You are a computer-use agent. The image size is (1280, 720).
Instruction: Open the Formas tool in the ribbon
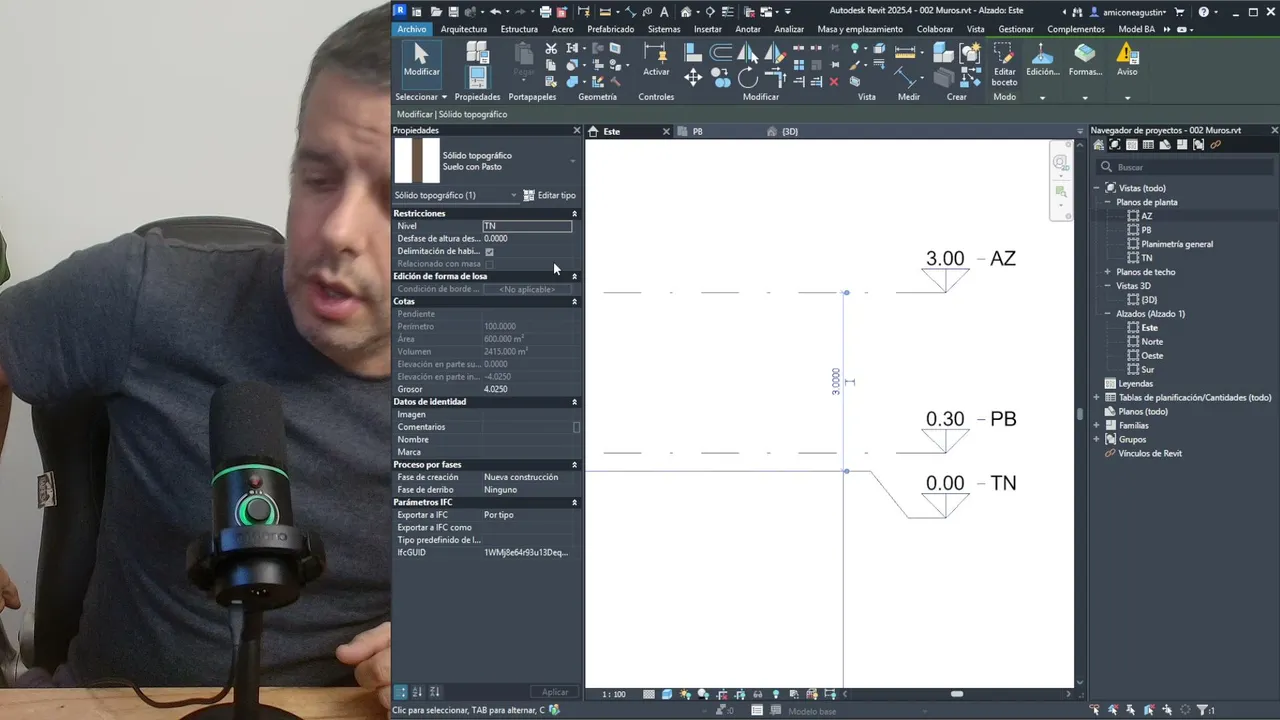click(1085, 60)
